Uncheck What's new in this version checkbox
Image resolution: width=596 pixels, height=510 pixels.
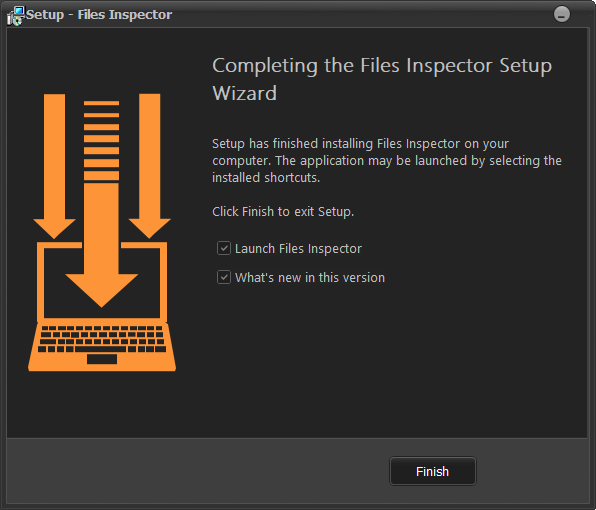click(x=224, y=277)
